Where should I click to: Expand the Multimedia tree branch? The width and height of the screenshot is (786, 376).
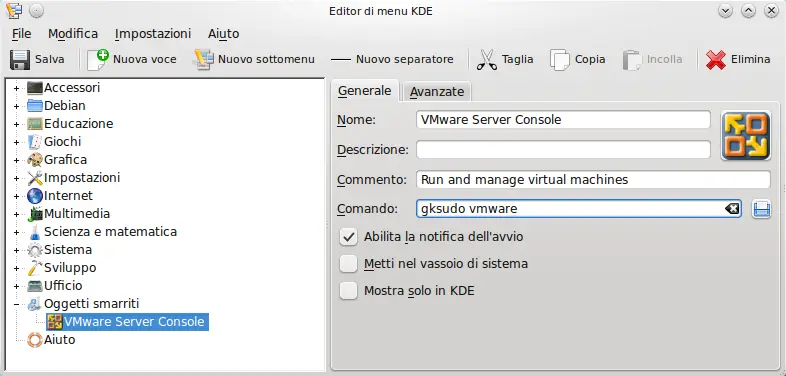16,215
